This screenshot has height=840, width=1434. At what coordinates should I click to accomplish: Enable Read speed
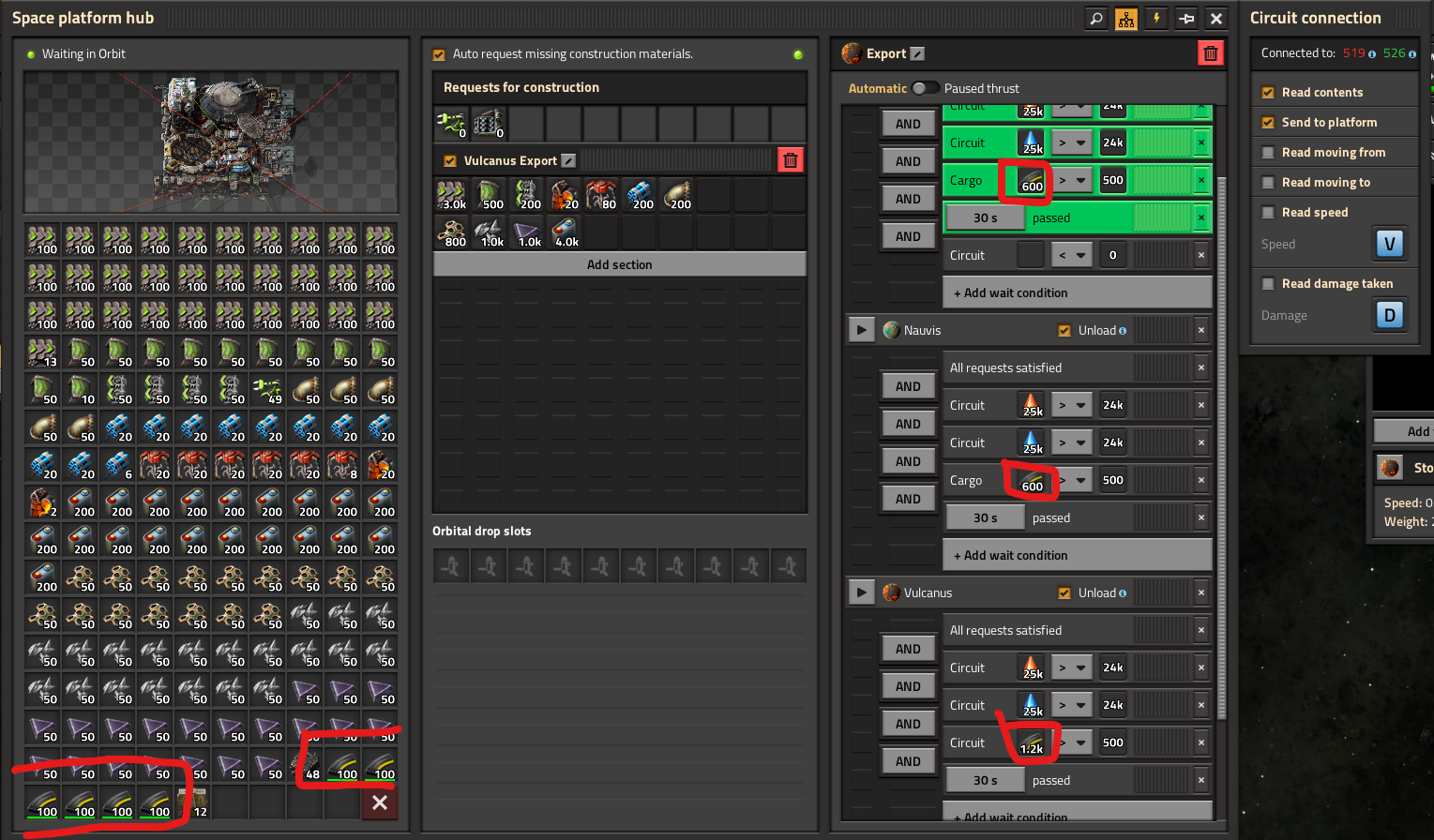pos(1268,212)
